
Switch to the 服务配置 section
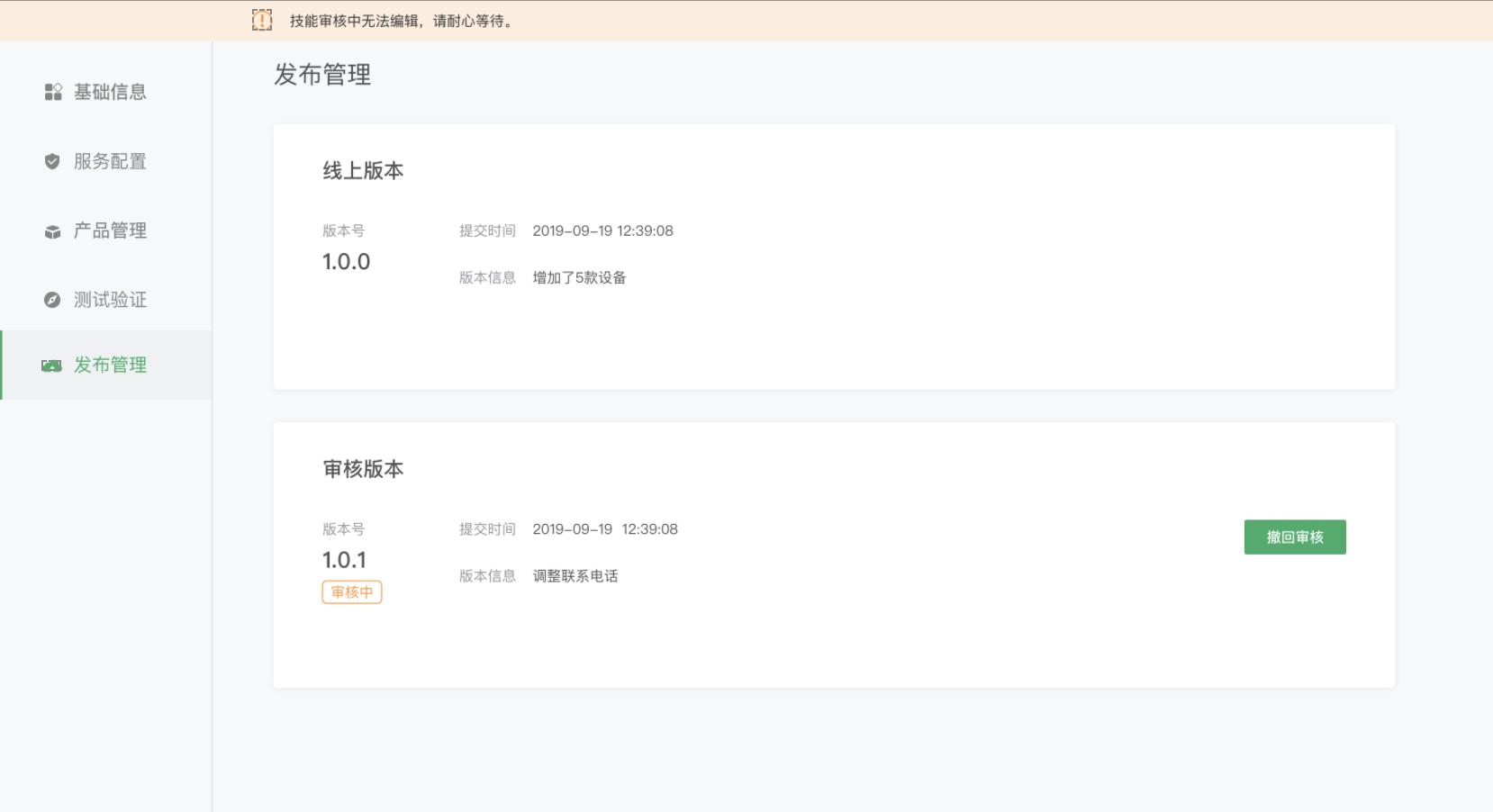(110, 161)
